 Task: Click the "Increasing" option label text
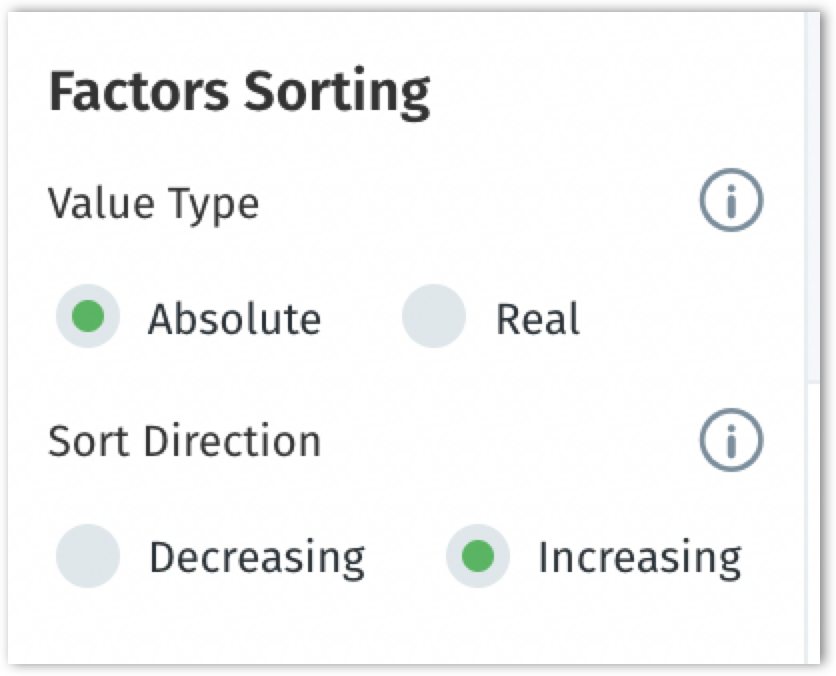pos(640,557)
